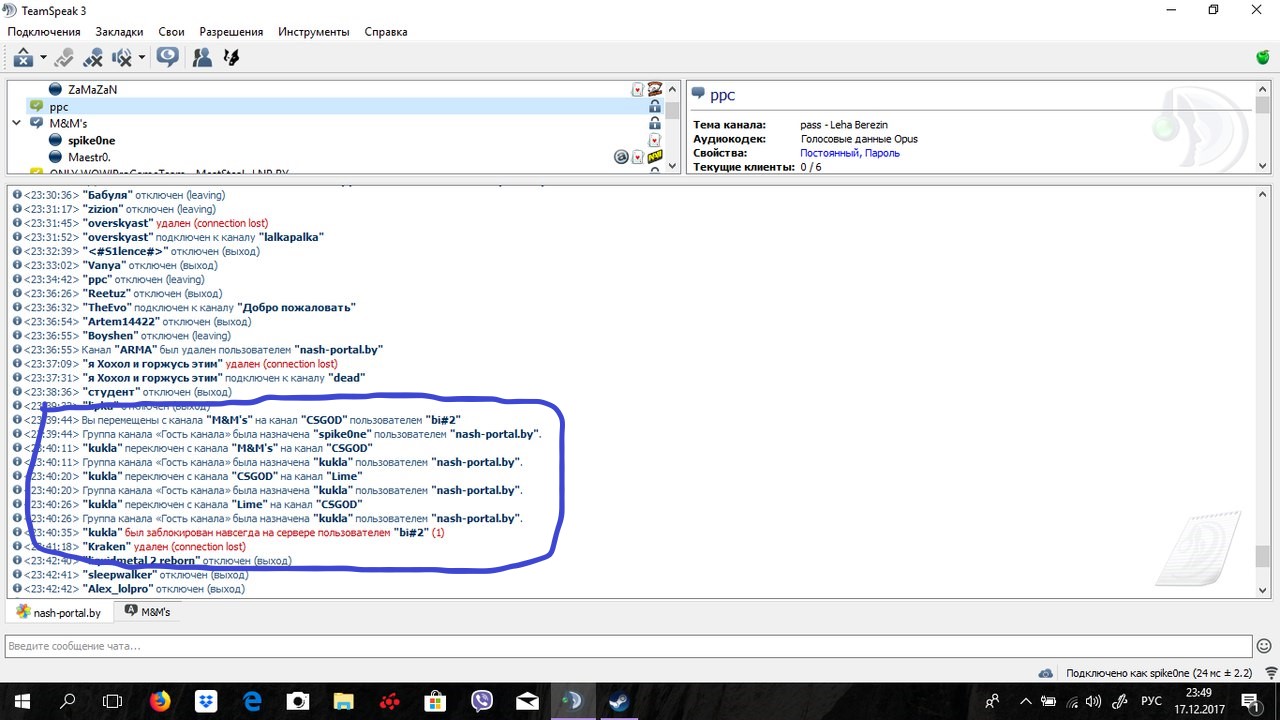Toggle the crossed-out microphone mute icon

[x=94, y=58]
